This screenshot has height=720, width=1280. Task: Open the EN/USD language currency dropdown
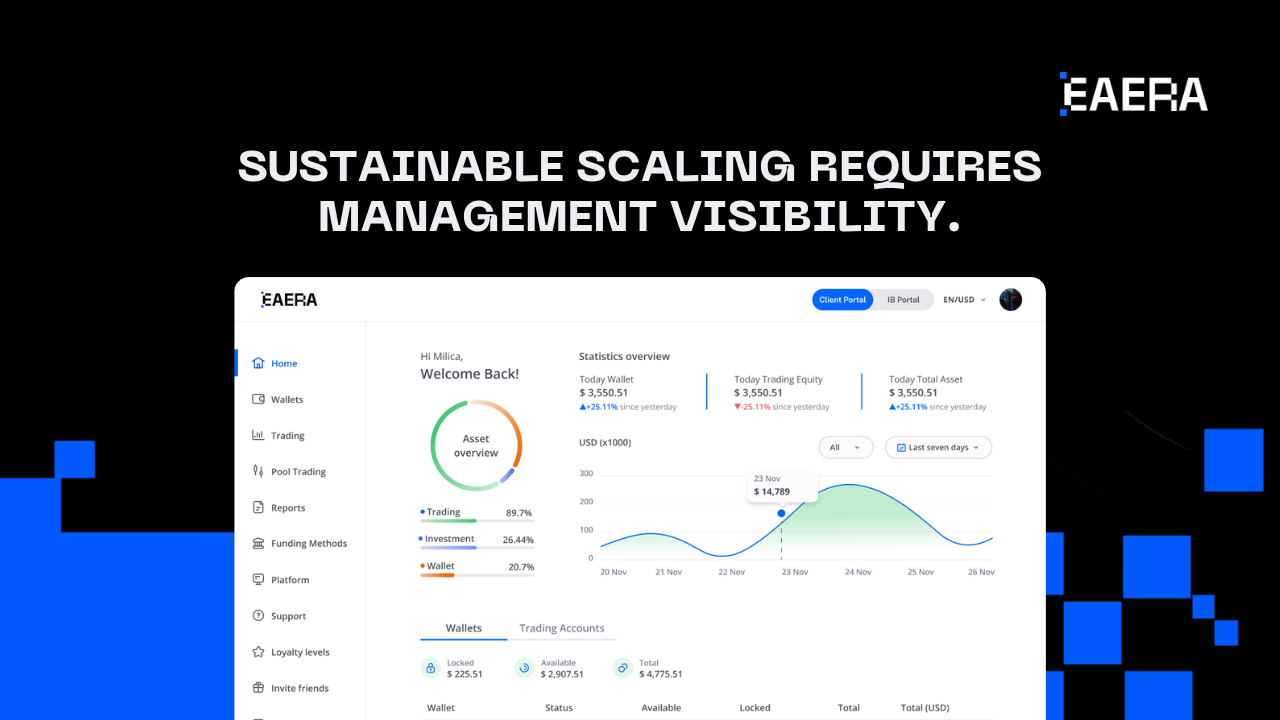(964, 299)
